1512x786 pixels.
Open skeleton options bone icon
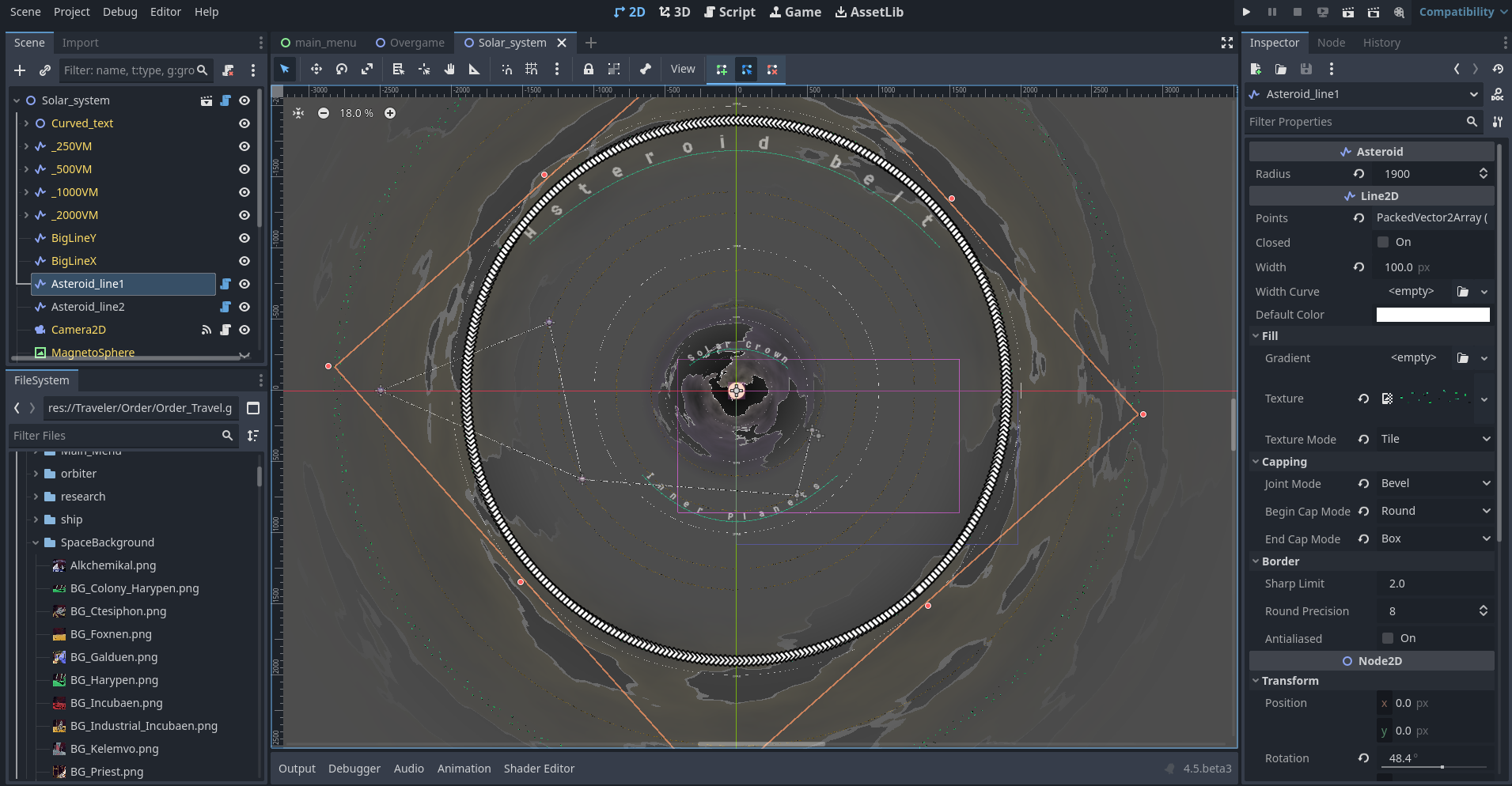click(646, 70)
